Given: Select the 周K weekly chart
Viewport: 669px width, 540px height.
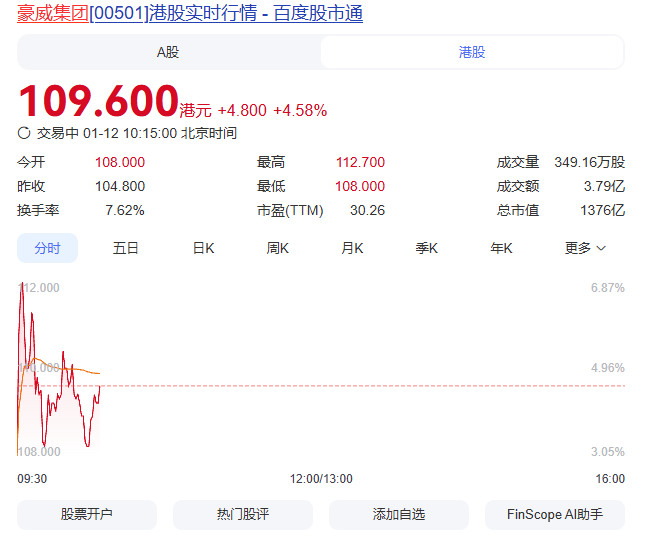Looking at the screenshot, I should point(277,248).
